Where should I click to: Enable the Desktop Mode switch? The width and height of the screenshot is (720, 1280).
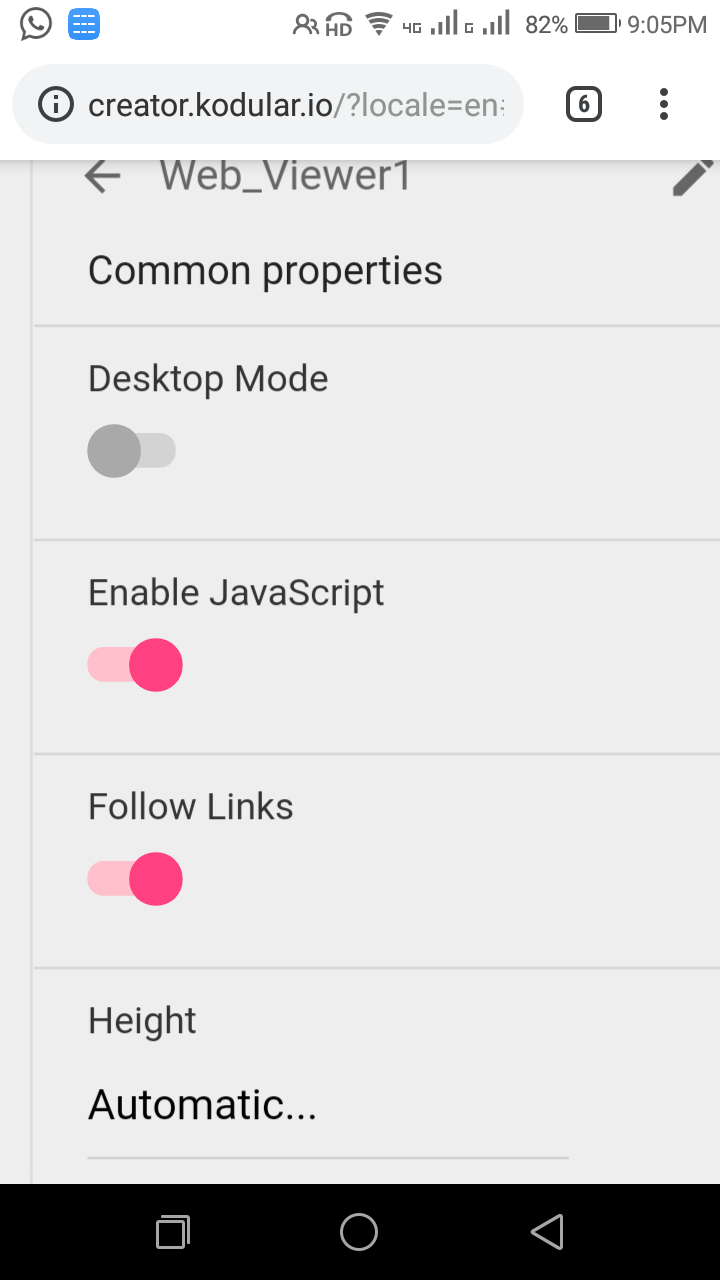pyautogui.click(x=133, y=451)
